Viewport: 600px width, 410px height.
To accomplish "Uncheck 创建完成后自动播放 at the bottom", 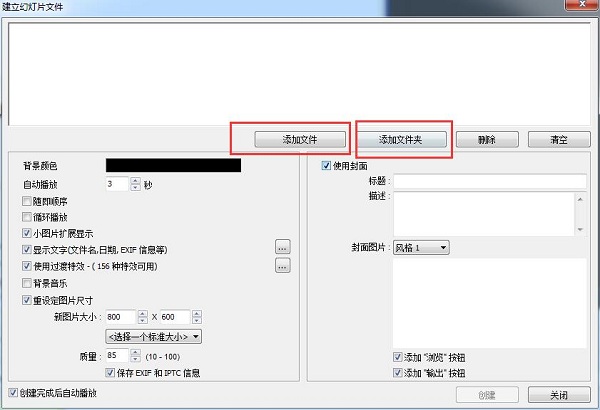I will [12, 393].
